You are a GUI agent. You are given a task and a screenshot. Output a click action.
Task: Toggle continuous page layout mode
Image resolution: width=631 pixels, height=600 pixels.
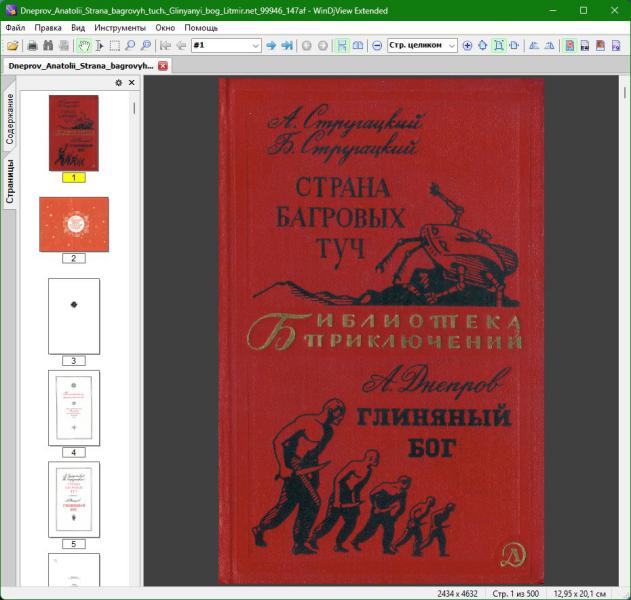[x=343, y=46]
